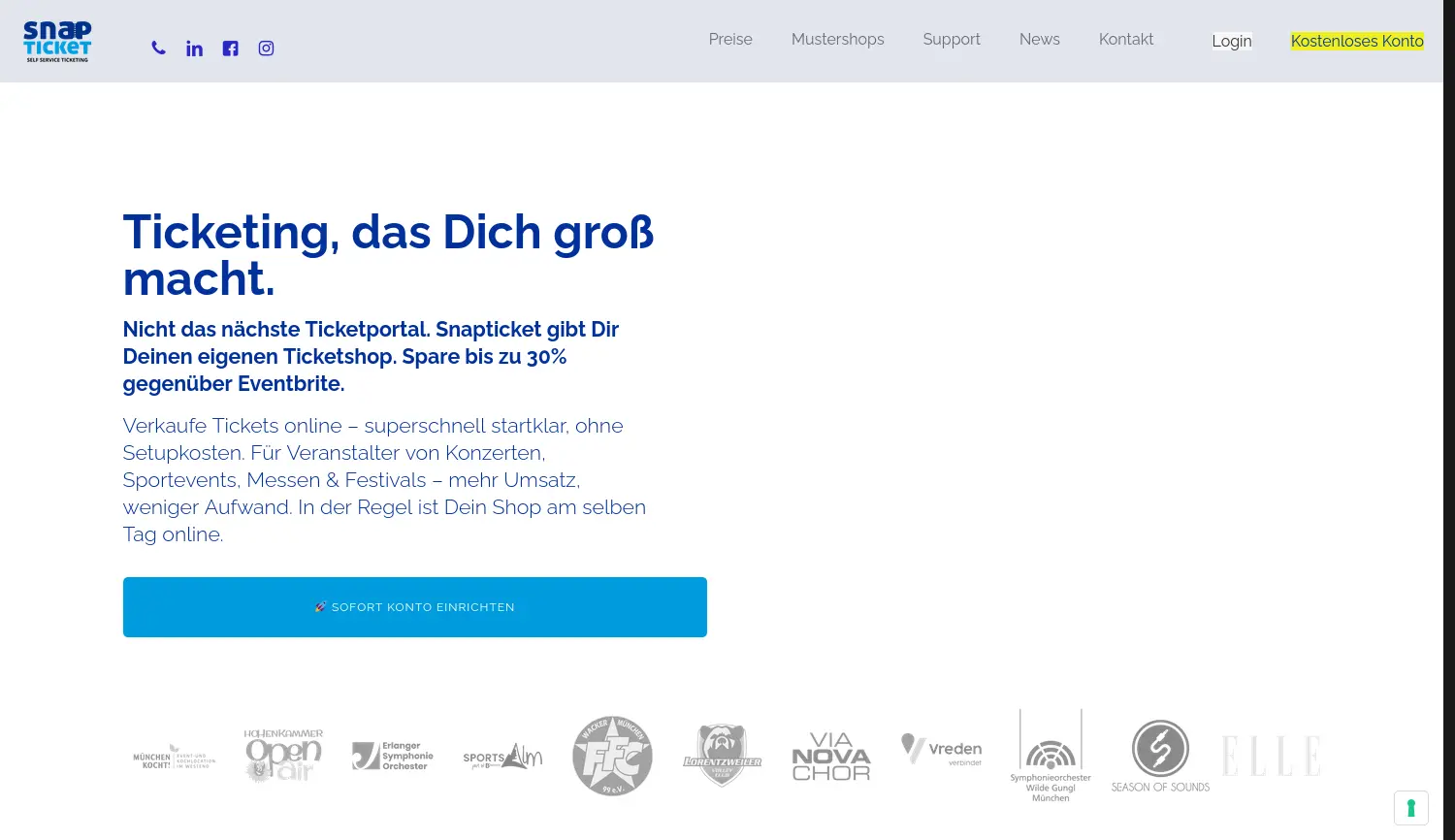This screenshot has height=840, width=1455.
Task: Click the Via Nova Chor logo
Action: [x=831, y=756]
